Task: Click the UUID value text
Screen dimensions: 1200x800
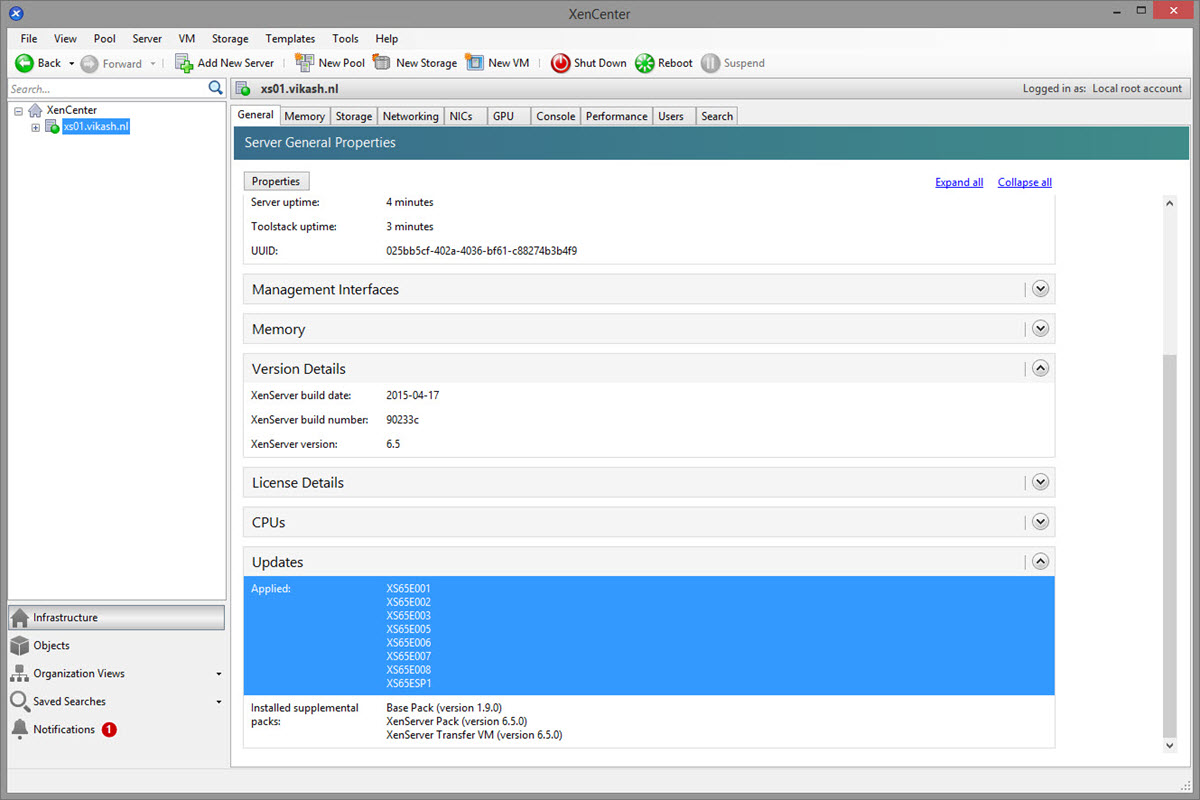Action: pyautogui.click(x=481, y=250)
